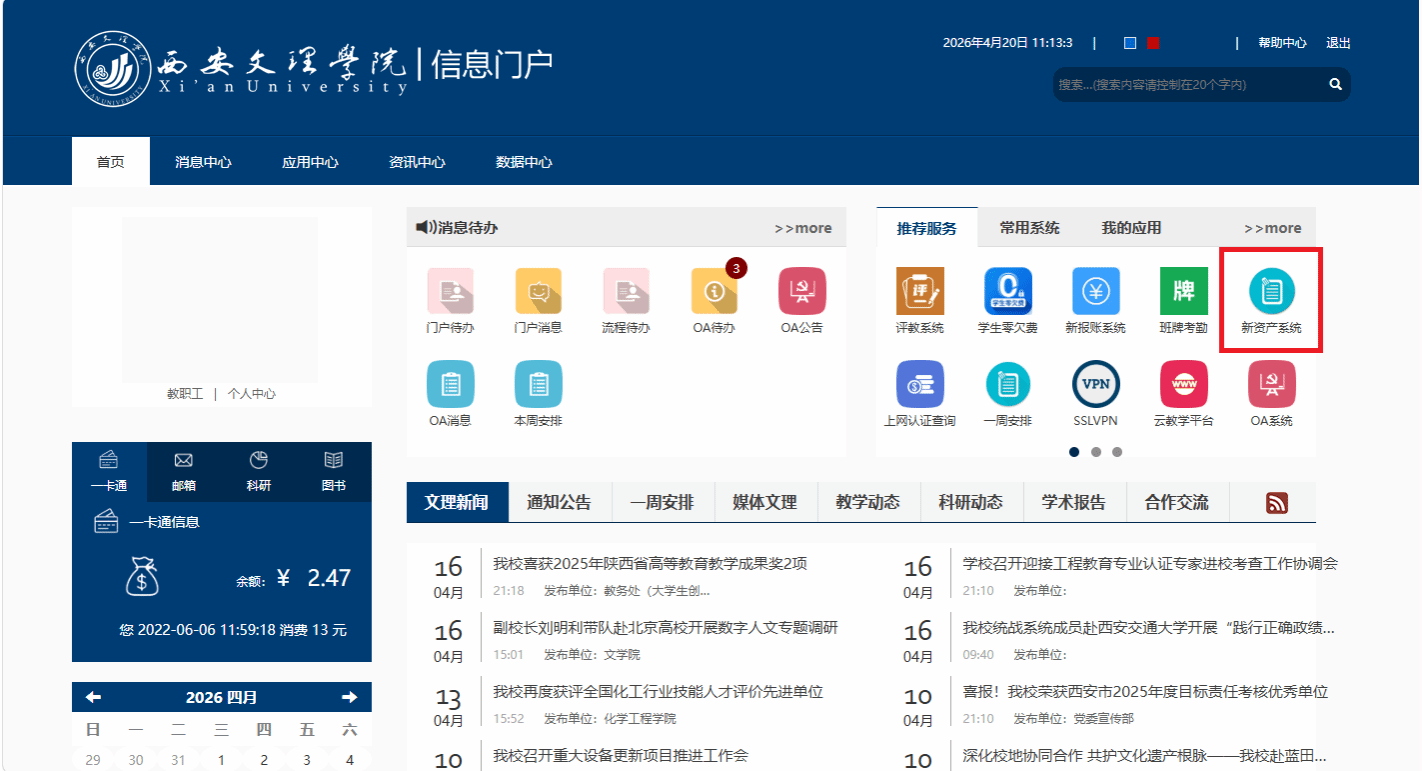
Task: Click the 云教学平台 icon
Action: click(1183, 385)
